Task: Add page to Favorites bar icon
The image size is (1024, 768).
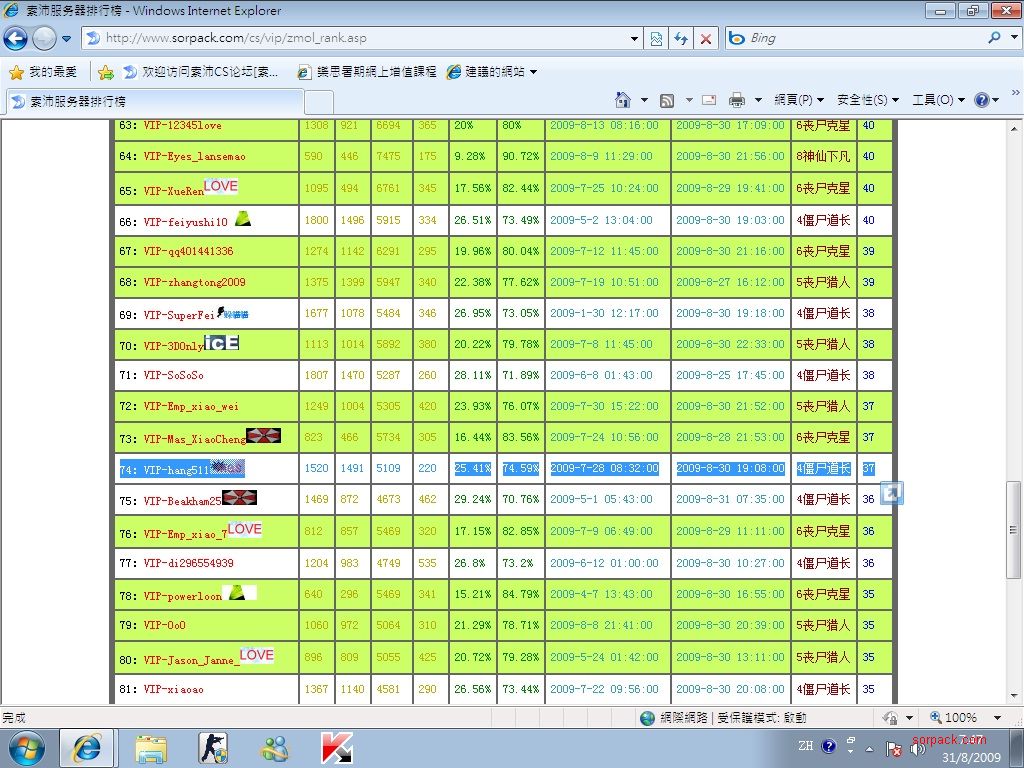Action: point(105,72)
